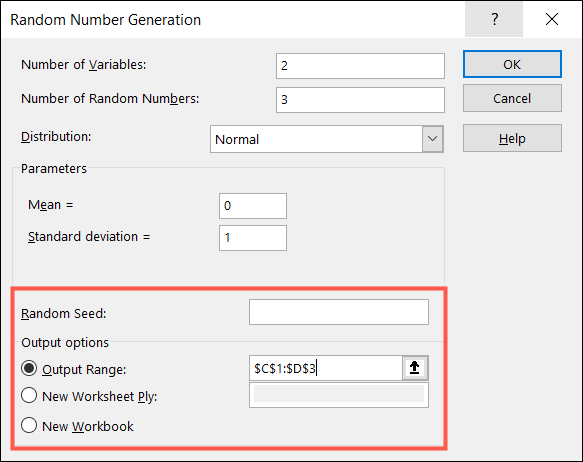Select the New Worksheet Ply option
This screenshot has width=583, height=462.
point(29,395)
